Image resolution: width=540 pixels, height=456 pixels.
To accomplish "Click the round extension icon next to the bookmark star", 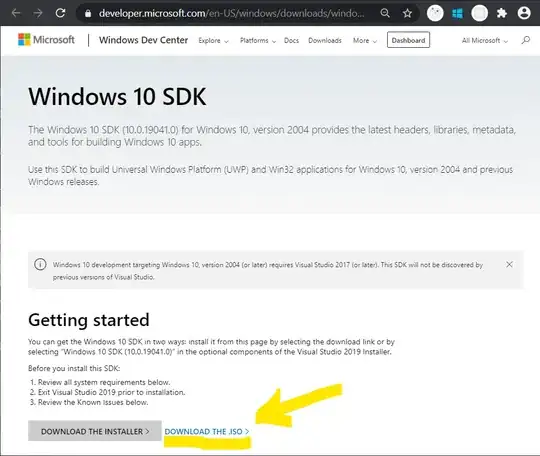I will (x=435, y=13).
